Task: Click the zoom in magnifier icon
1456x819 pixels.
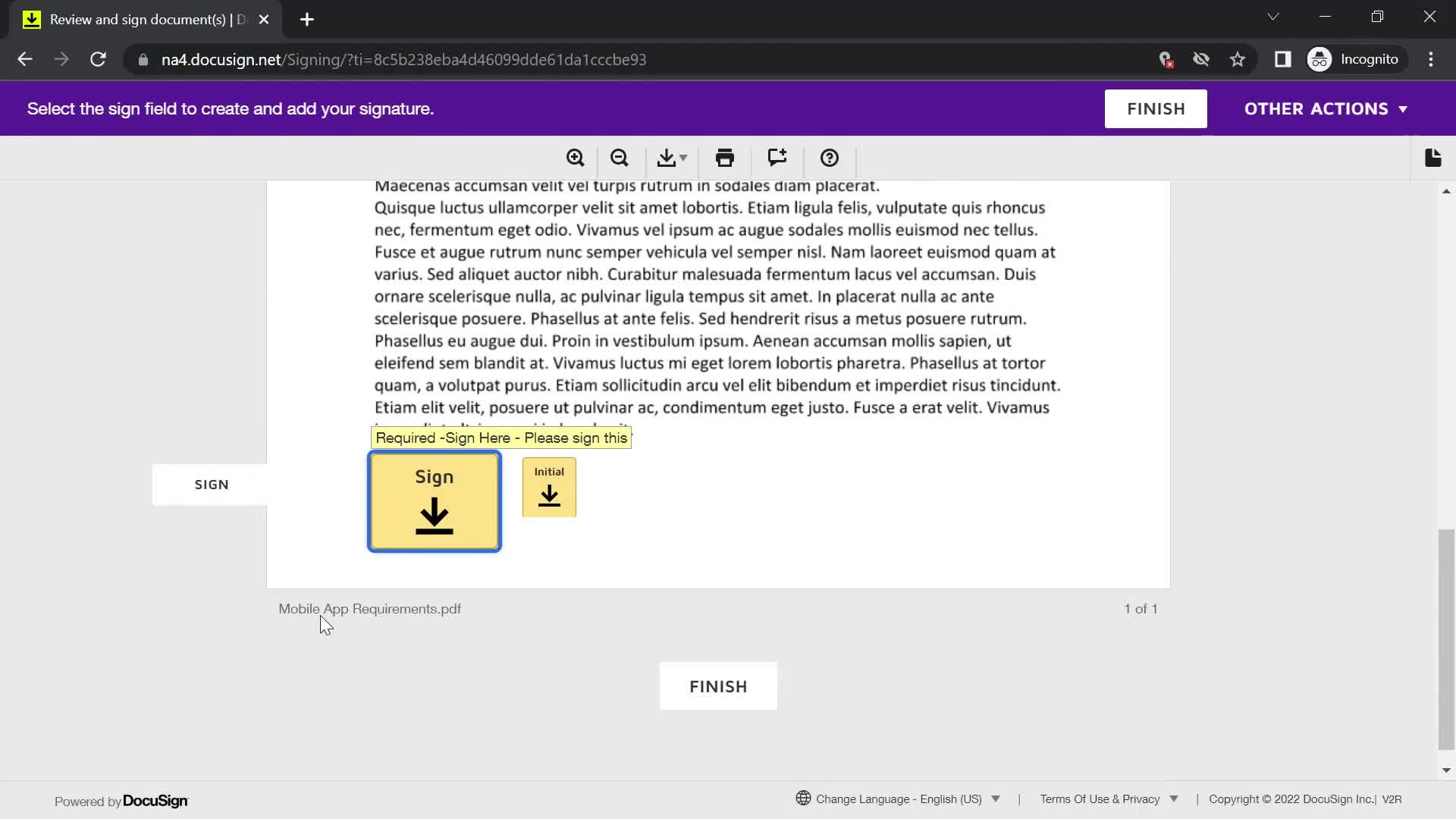Action: [x=576, y=158]
